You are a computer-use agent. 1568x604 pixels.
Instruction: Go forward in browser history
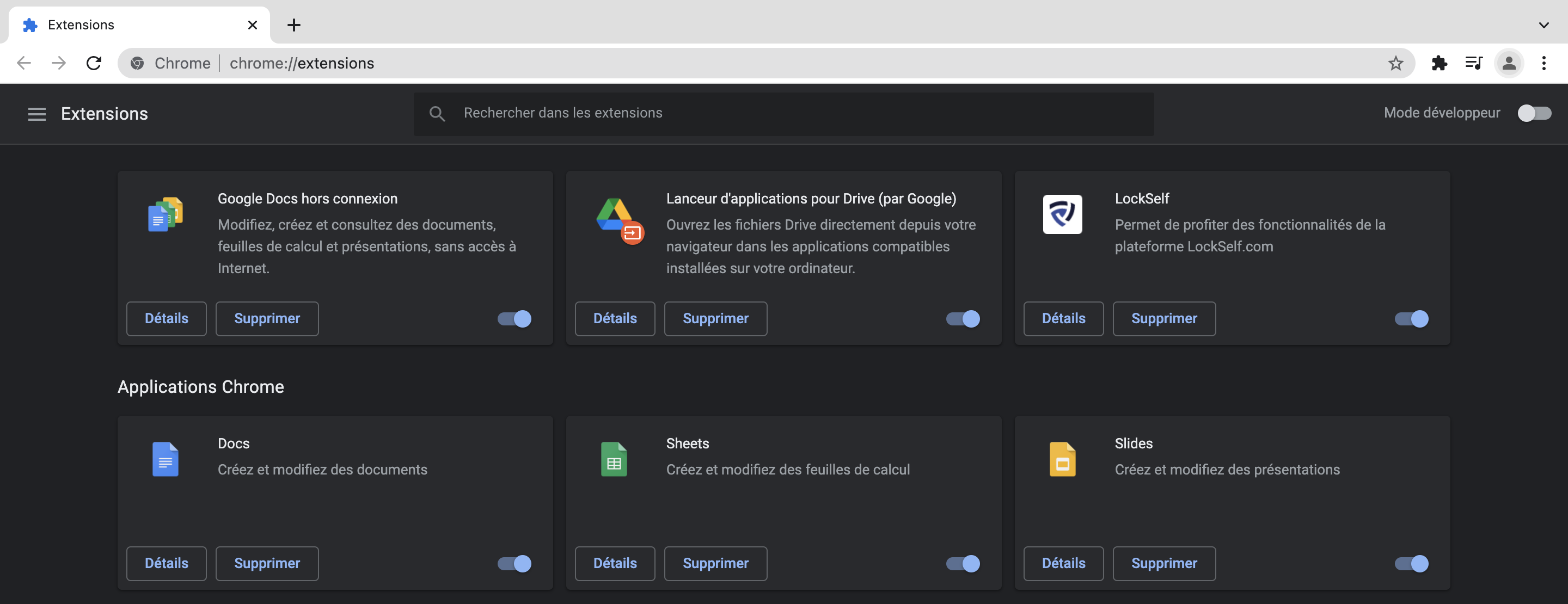point(58,63)
